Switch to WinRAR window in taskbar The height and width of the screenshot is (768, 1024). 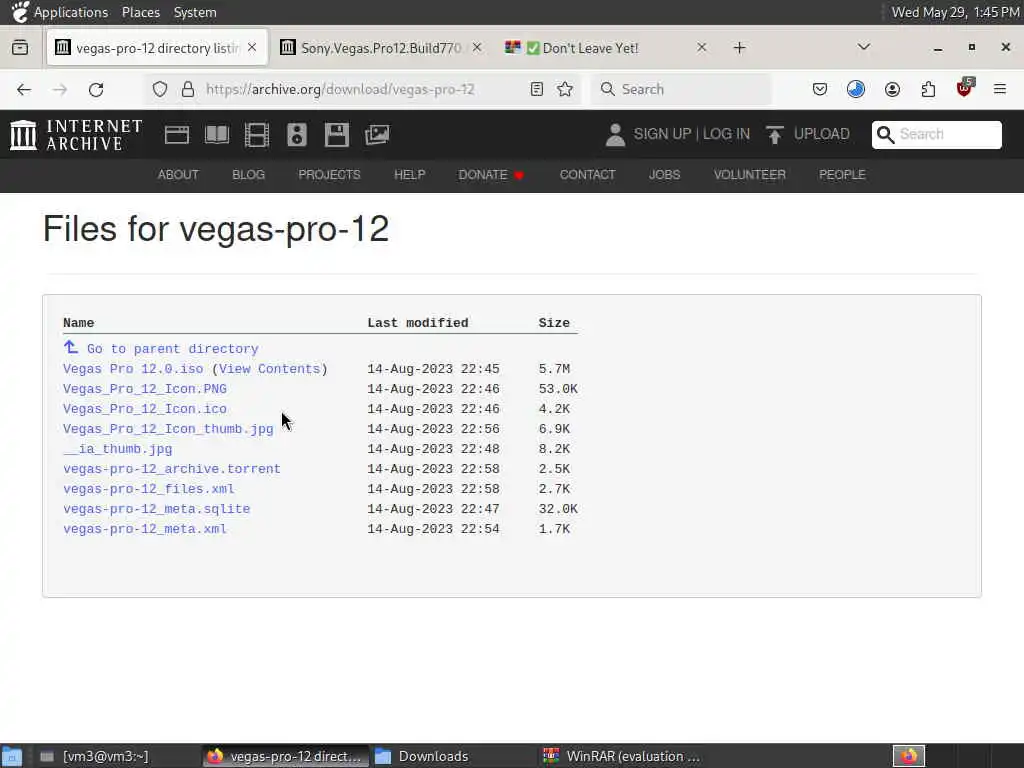point(621,756)
